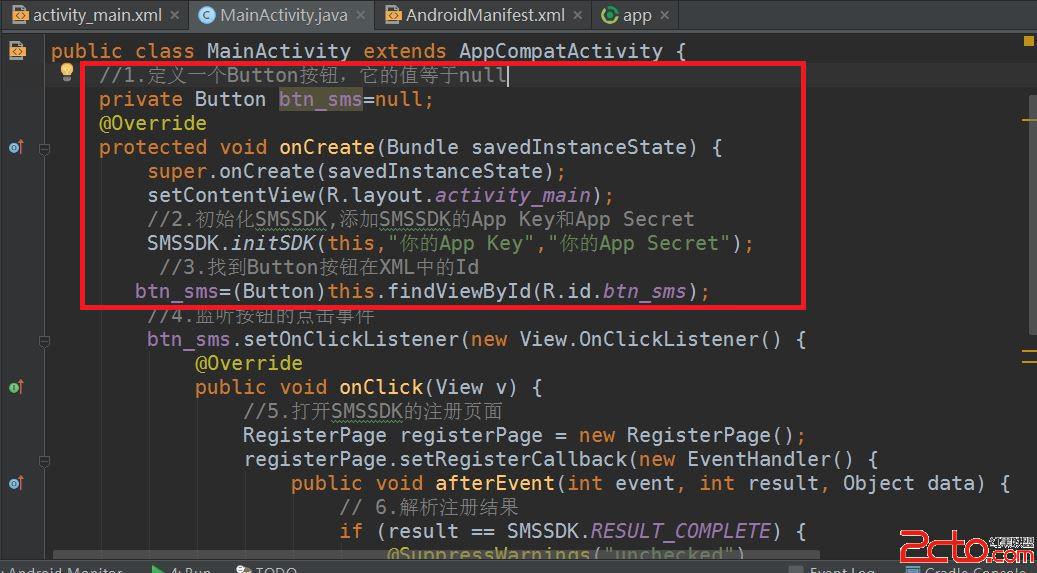Select the MainActivity.java editor tab
Viewport: 1037px width, 573px height.
[283, 15]
